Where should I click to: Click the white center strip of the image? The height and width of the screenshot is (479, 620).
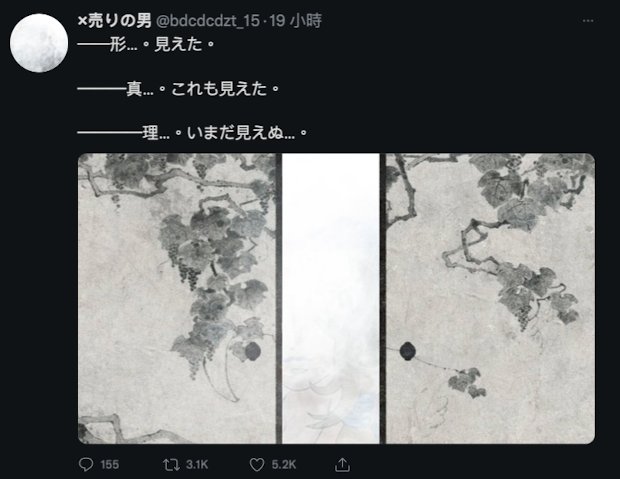331,299
